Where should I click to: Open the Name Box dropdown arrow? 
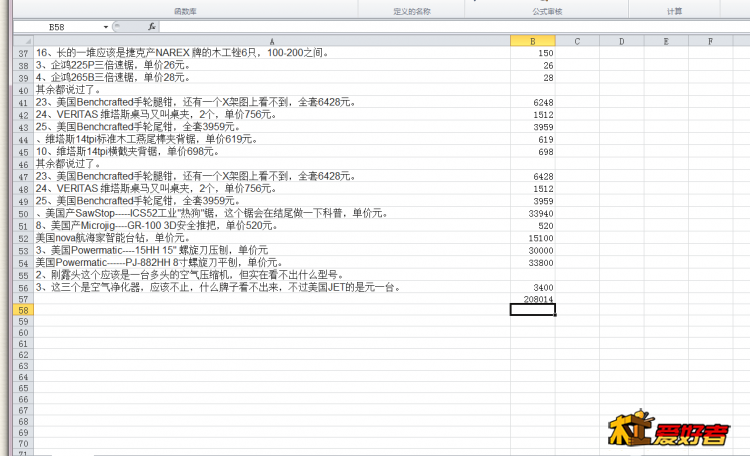tap(106, 27)
